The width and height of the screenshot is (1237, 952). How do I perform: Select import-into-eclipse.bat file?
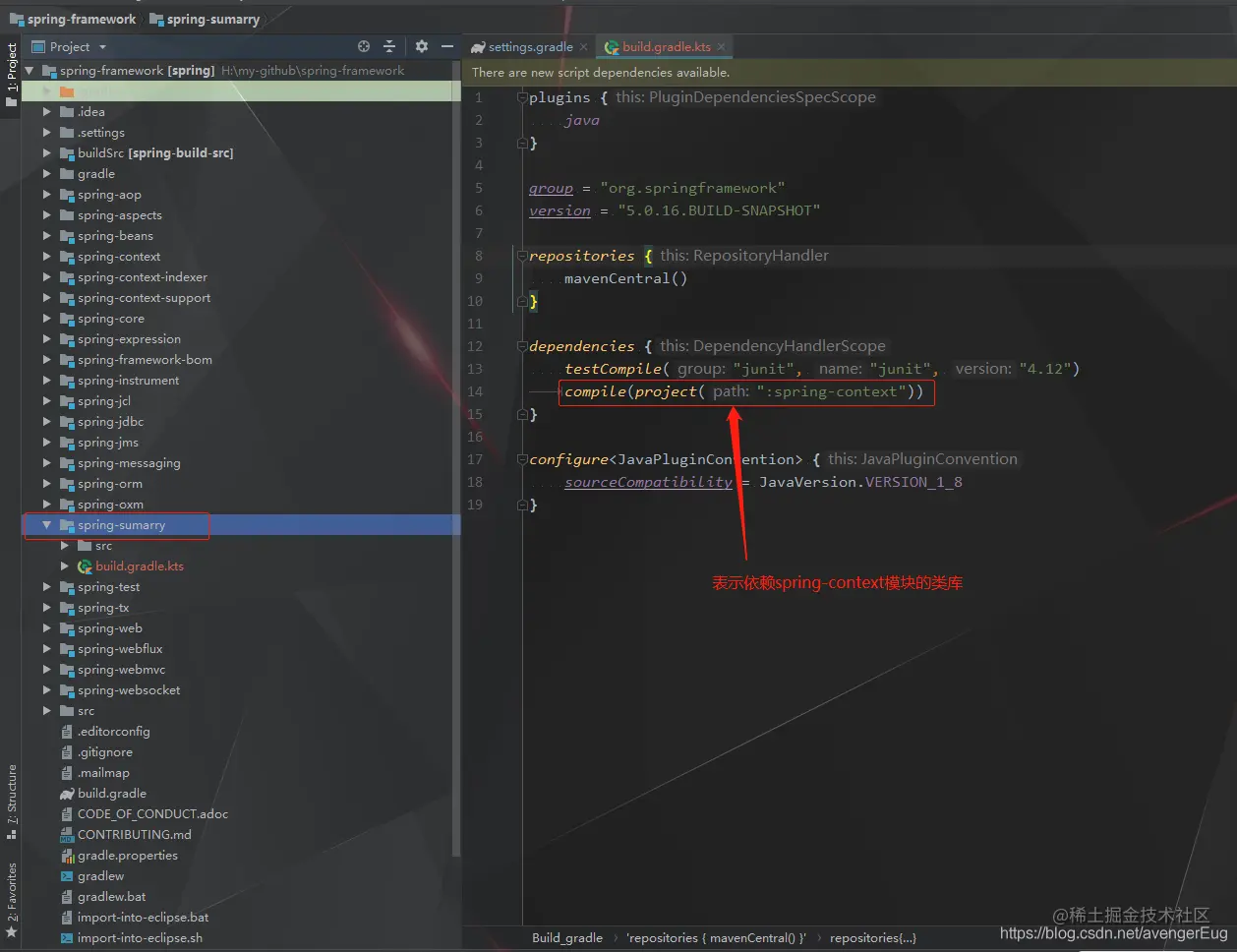point(144,918)
